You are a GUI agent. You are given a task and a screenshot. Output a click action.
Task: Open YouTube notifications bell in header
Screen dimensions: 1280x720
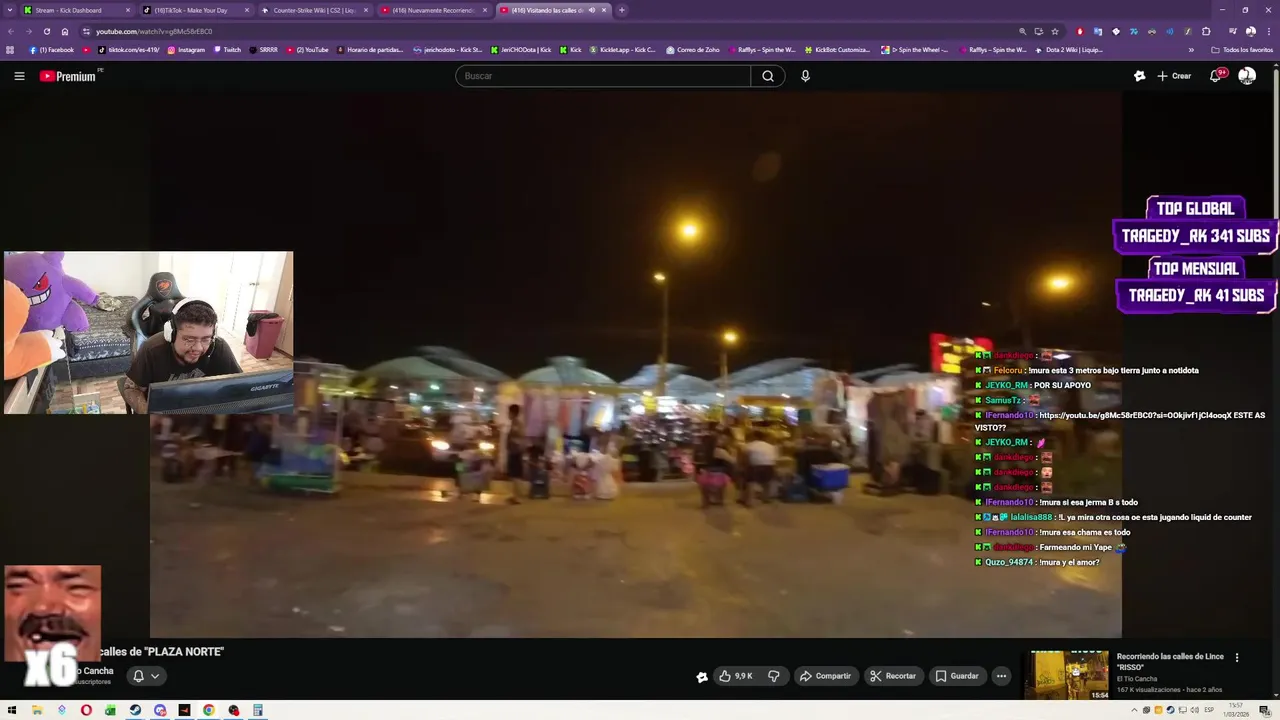tap(1217, 76)
